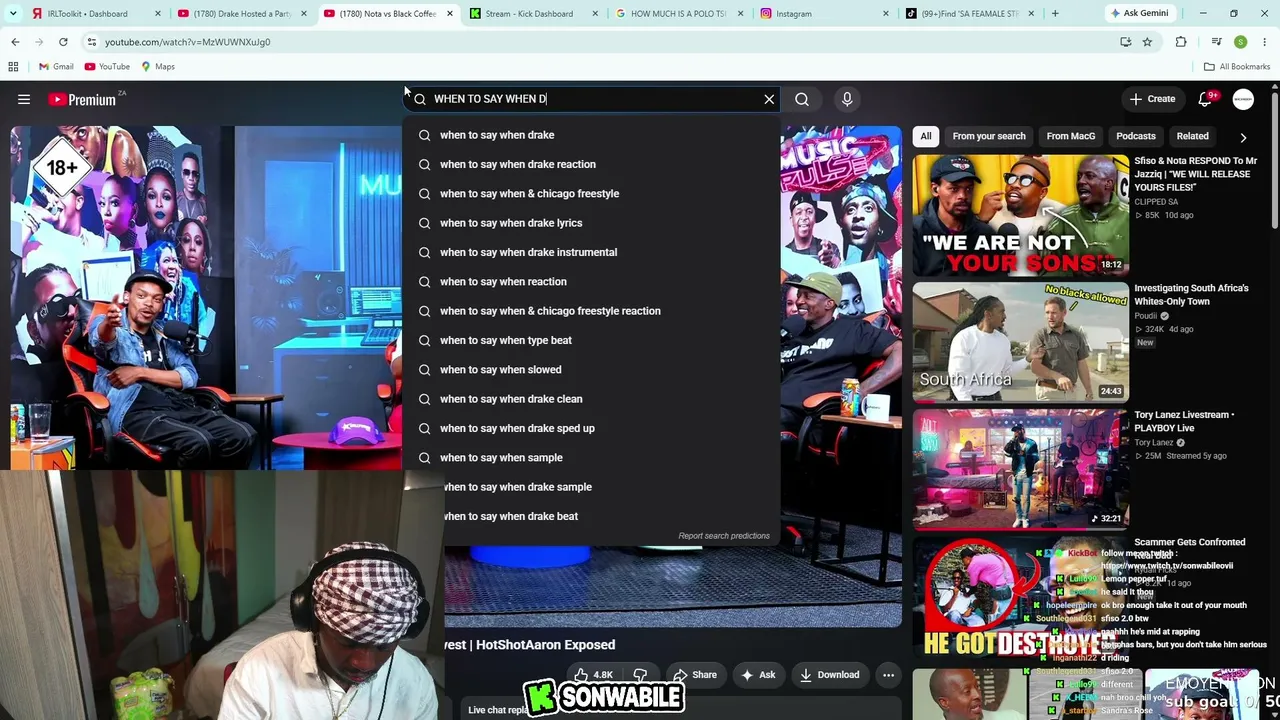Screen dimensions: 1280x720
Task: Open Chrome three-dot menu
Action: point(1265,42)
